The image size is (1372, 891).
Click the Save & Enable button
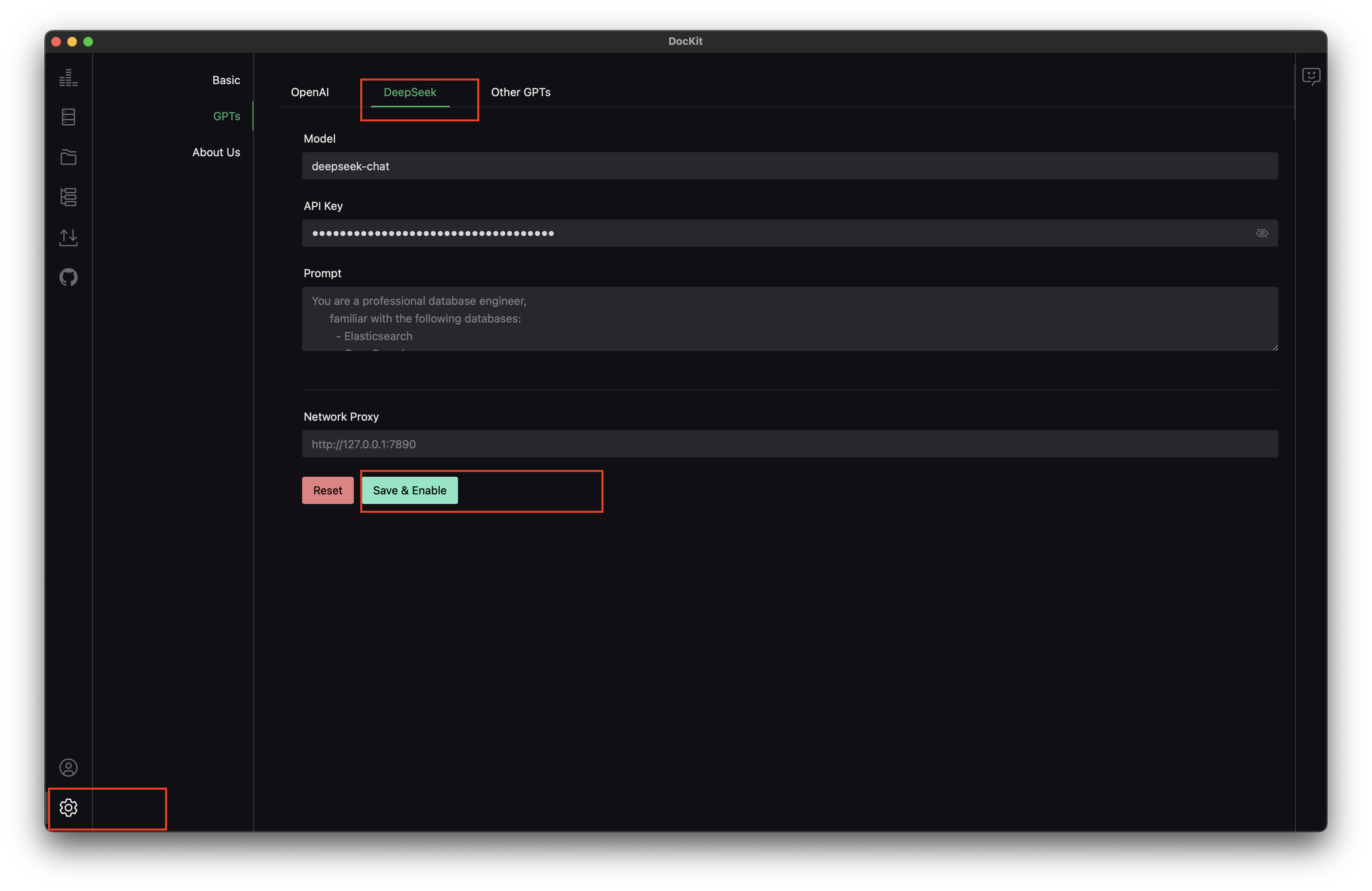[409, 490]
